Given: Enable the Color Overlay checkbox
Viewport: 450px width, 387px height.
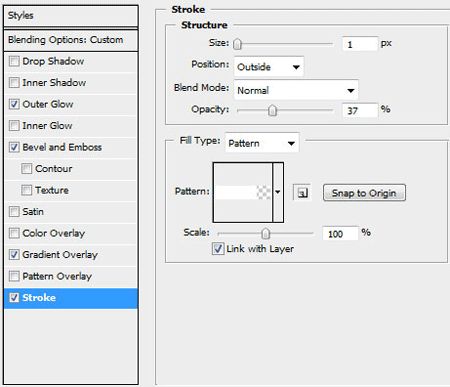Looking at the screenshot, I should 14,233.
